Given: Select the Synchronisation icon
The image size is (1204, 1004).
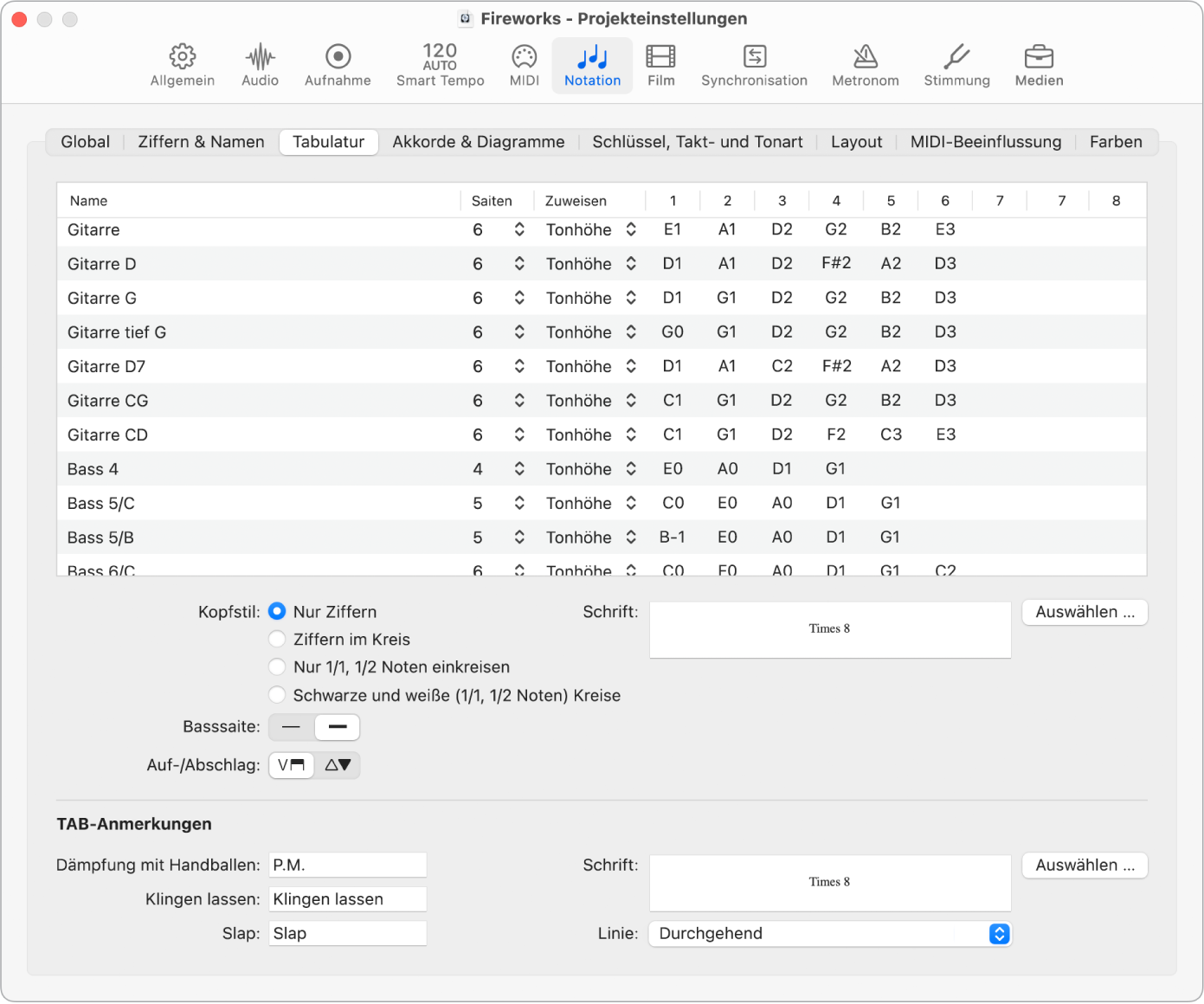Looking at the screenshot, I should point(754,65).
